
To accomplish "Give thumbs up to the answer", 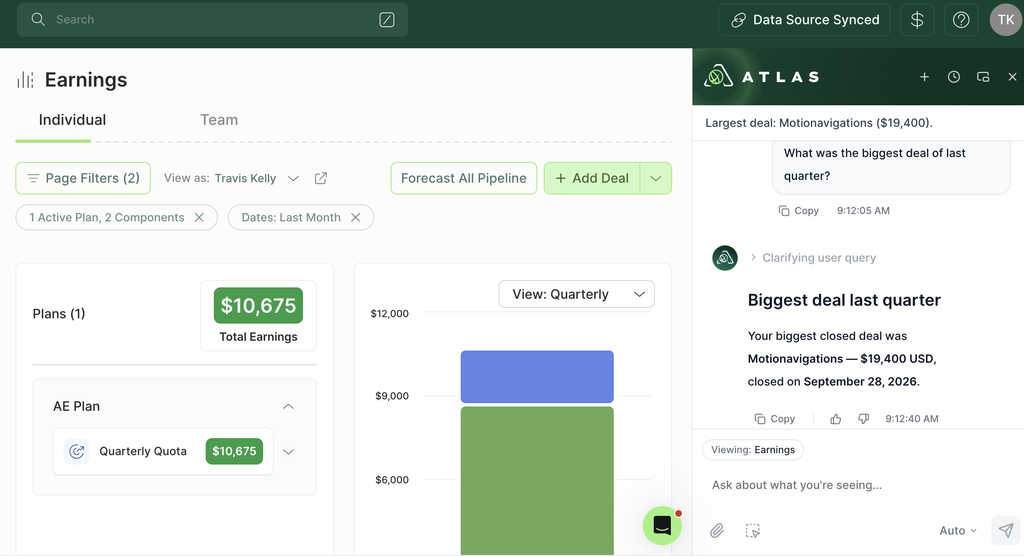I will pos(835,419).
